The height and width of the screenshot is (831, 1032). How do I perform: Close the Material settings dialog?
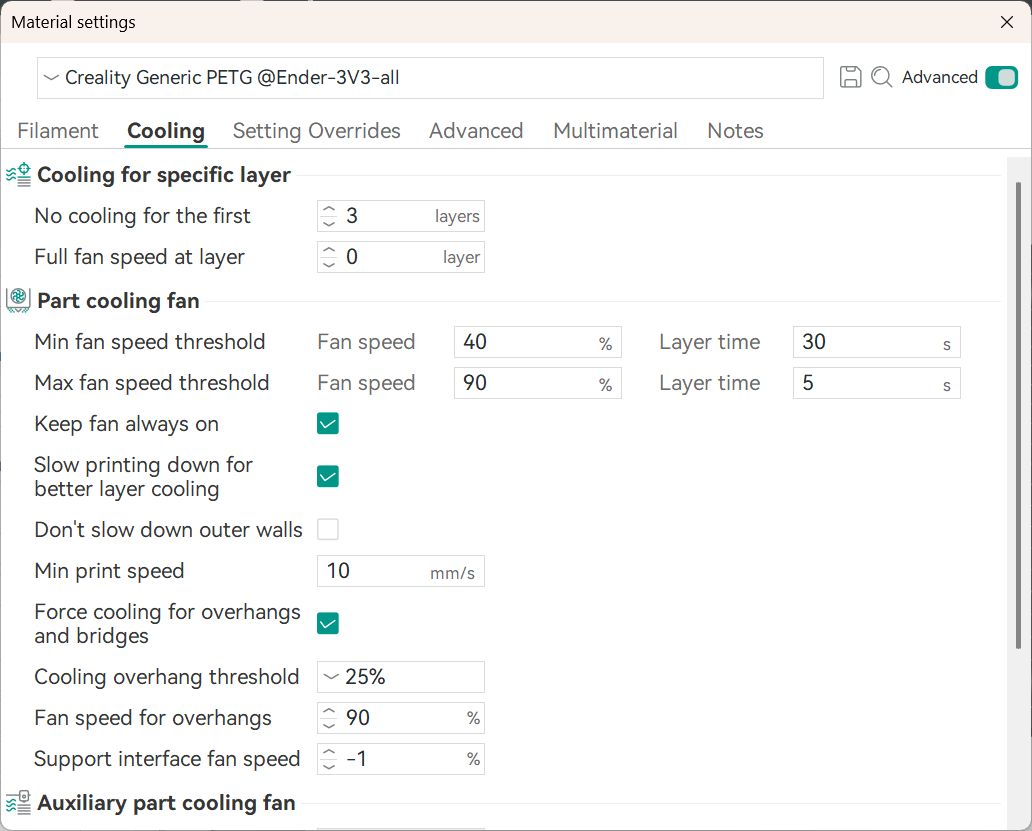tap(1006, 22)
